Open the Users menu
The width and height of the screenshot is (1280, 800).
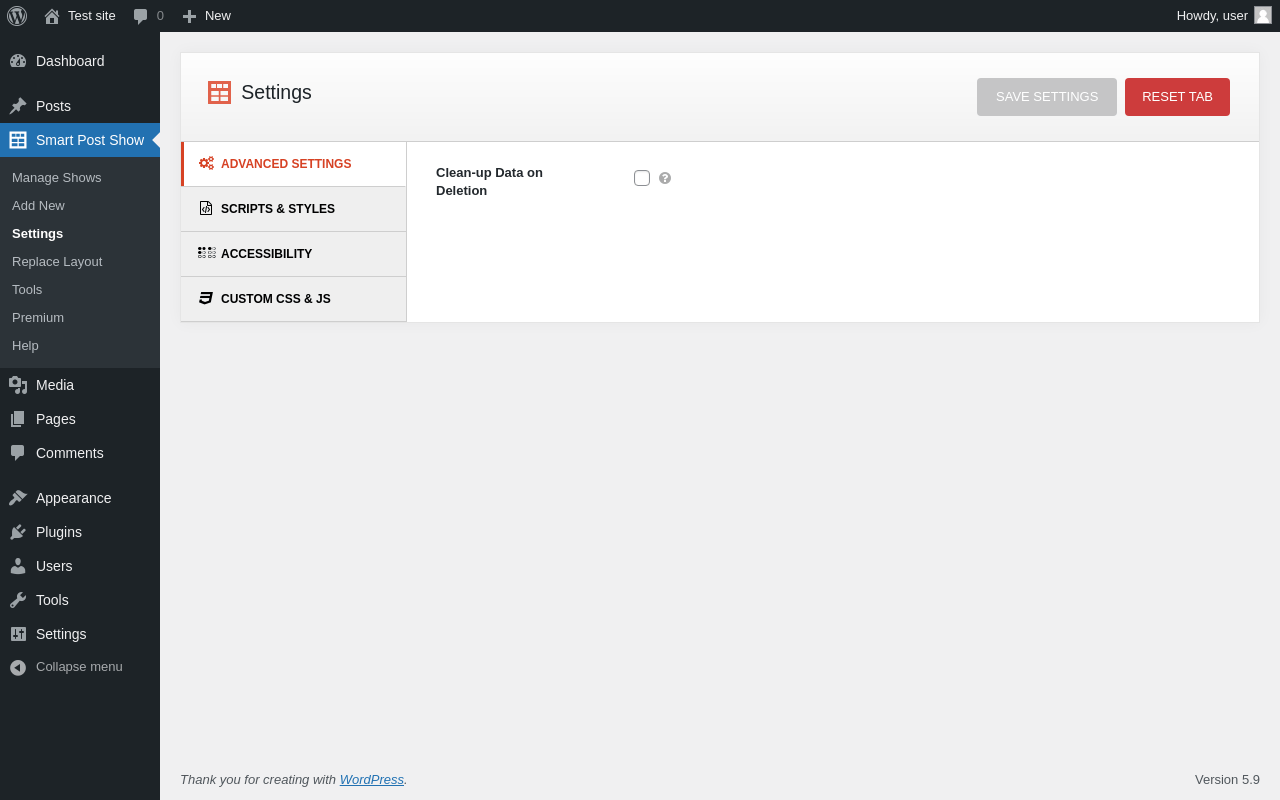pos(54,566)
